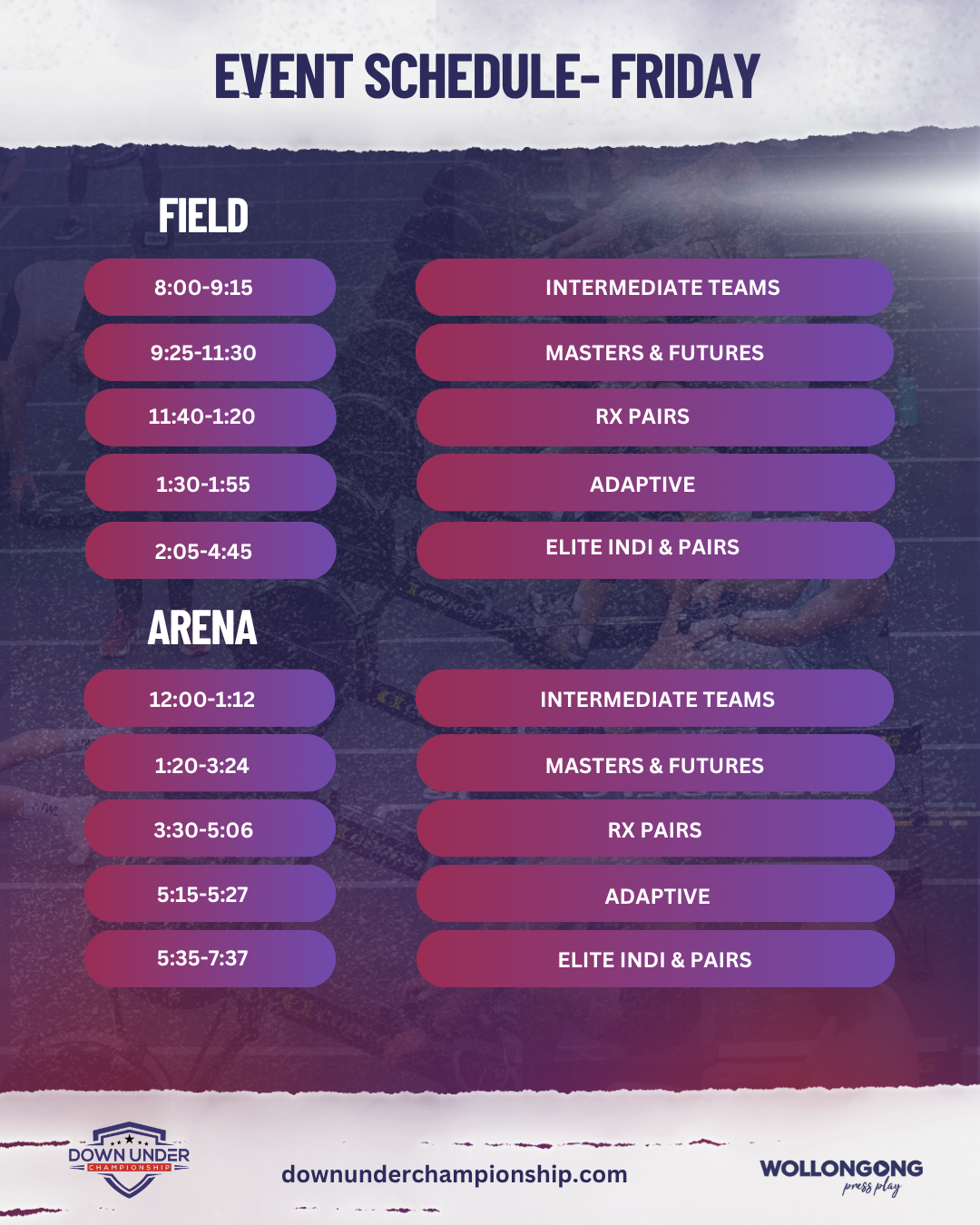
Task: Click the 8:00-9:15 time slot
Action: coord(210,288)
